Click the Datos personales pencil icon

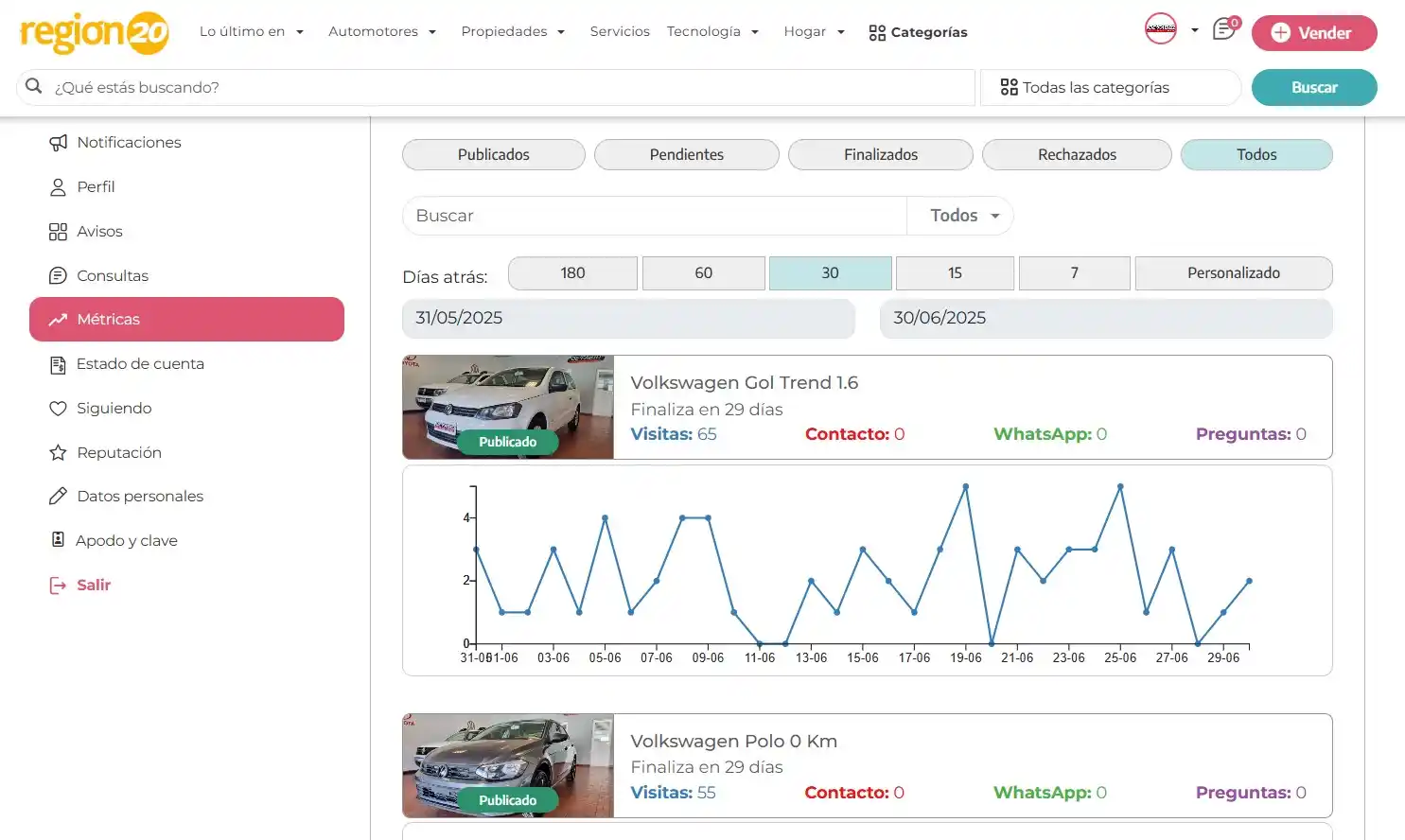58,497
